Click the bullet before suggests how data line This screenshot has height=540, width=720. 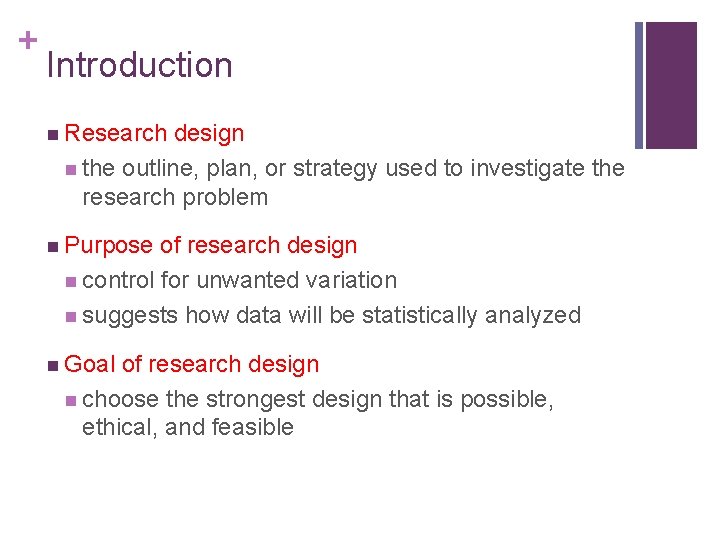[71, 317]
